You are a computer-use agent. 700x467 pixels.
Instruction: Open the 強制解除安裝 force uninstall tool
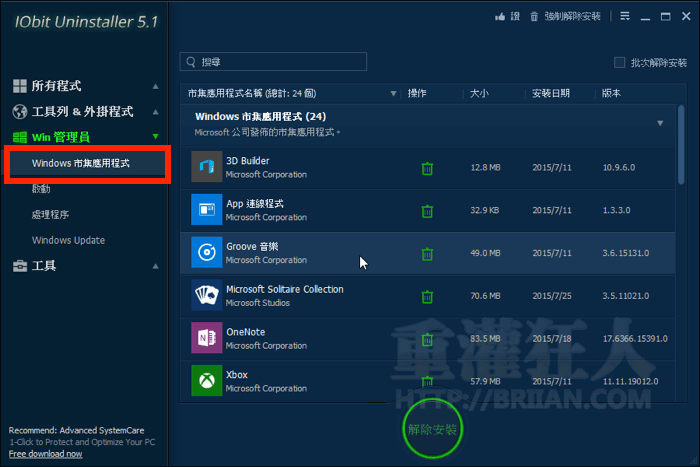(565, 16)
